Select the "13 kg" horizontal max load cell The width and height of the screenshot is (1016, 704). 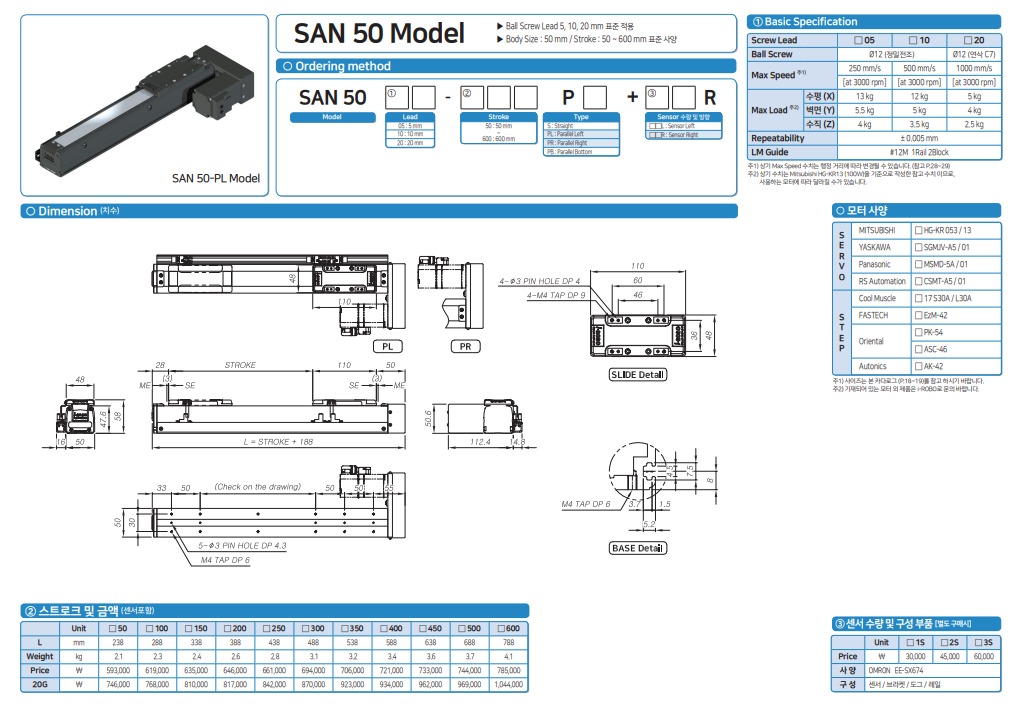[864, 96]
